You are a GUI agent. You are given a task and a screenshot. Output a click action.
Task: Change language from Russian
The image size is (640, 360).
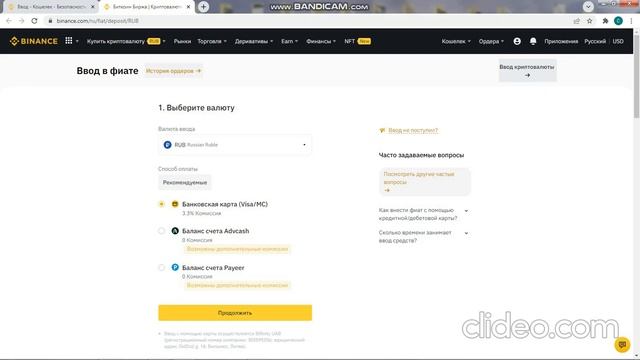click(x=595, y=41)
